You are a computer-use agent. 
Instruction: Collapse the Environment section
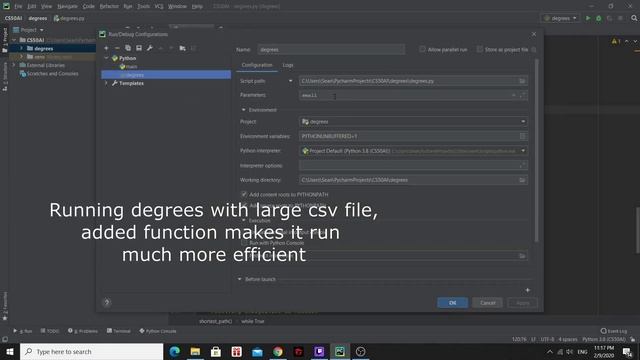click(x=244, y=110)
